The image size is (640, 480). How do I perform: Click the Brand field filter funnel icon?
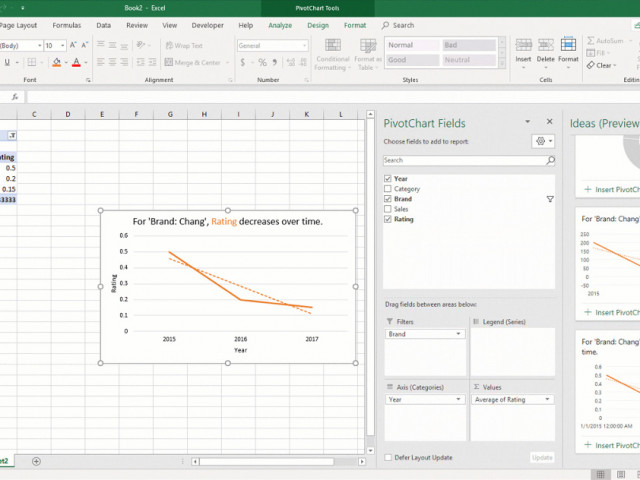pyautogui.click(x=550, y=199)
